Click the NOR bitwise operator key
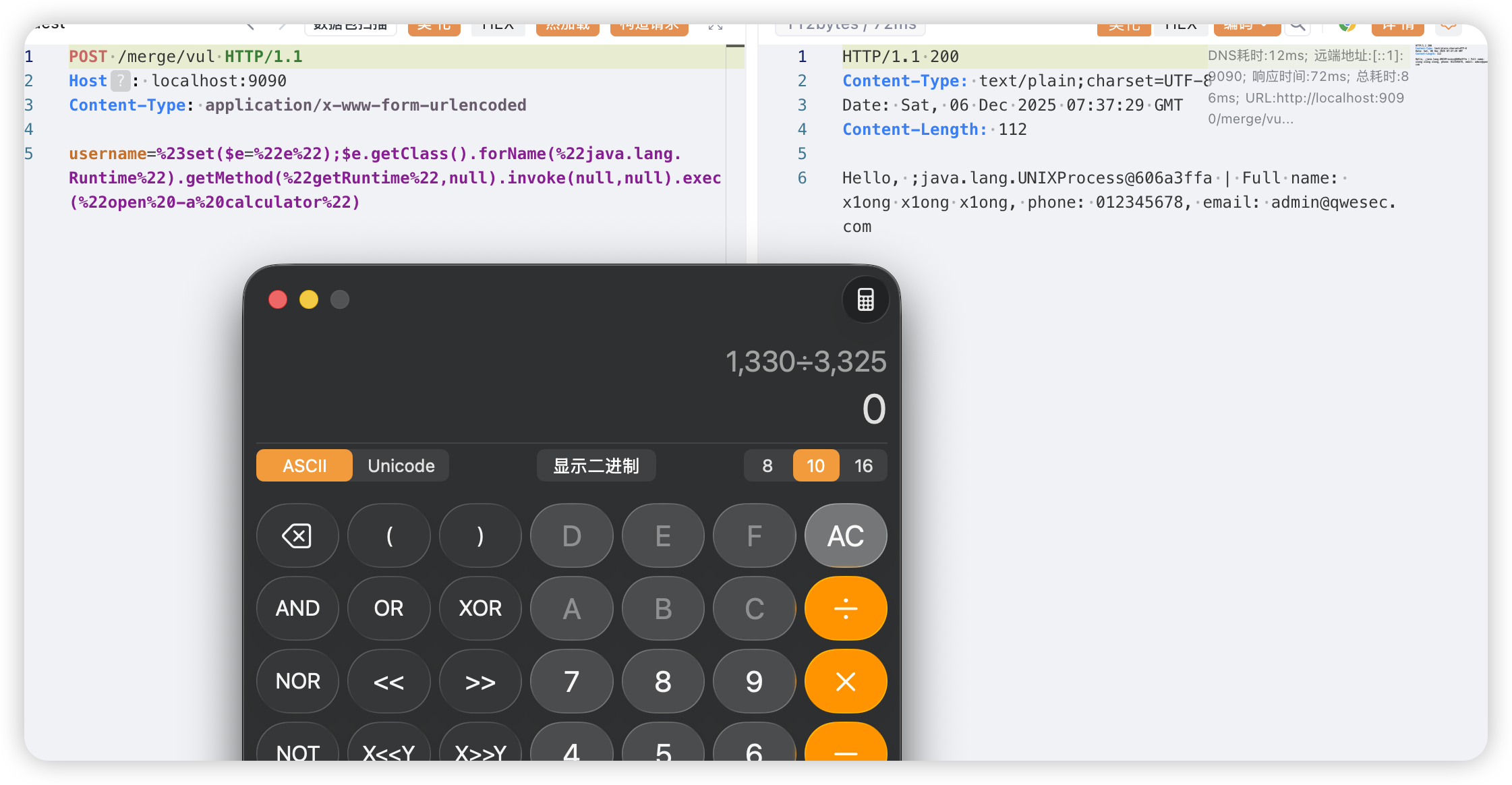Image resolution: width=1512 pixels, height=785 pixels. [297, 681]
